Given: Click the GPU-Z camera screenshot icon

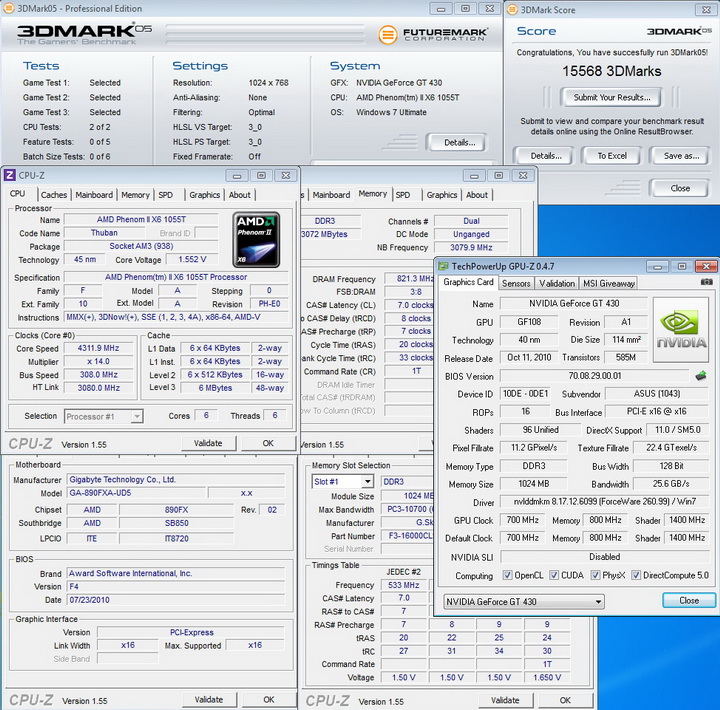Looking at the screenshot, I should (x=707, y=282).
